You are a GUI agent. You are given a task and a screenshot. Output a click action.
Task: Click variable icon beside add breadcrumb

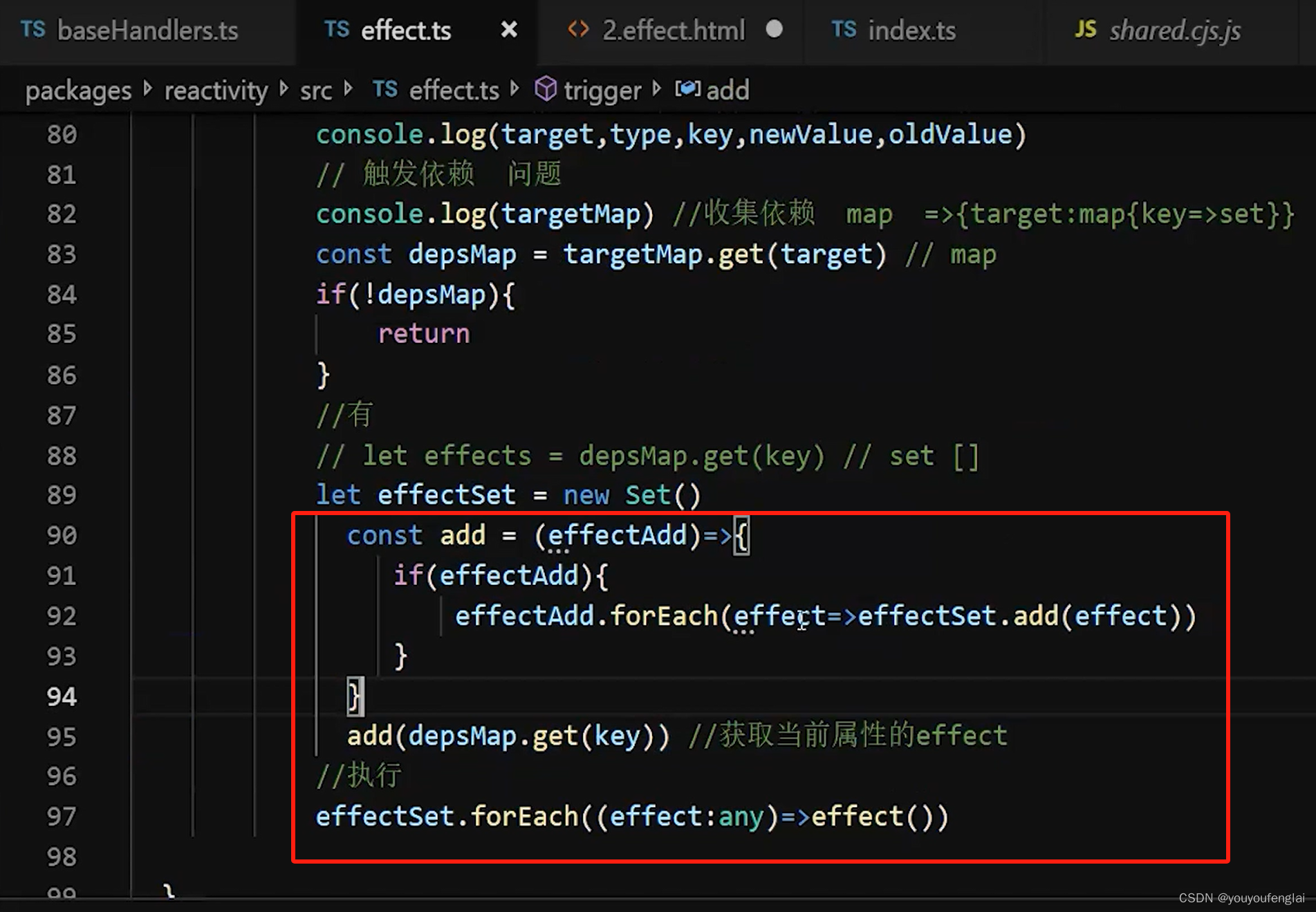[x=687, y=89]
